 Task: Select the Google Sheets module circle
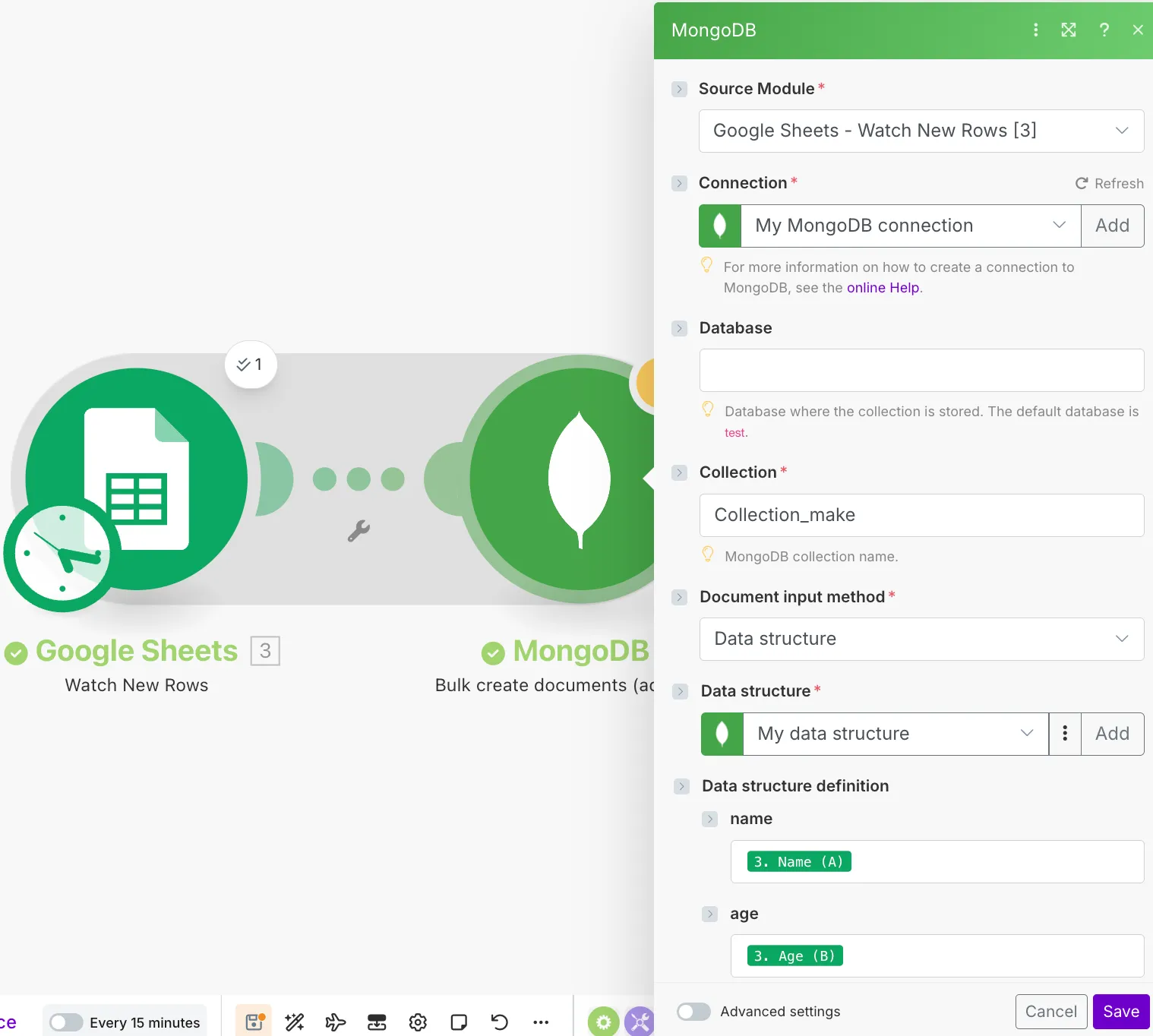137,479
